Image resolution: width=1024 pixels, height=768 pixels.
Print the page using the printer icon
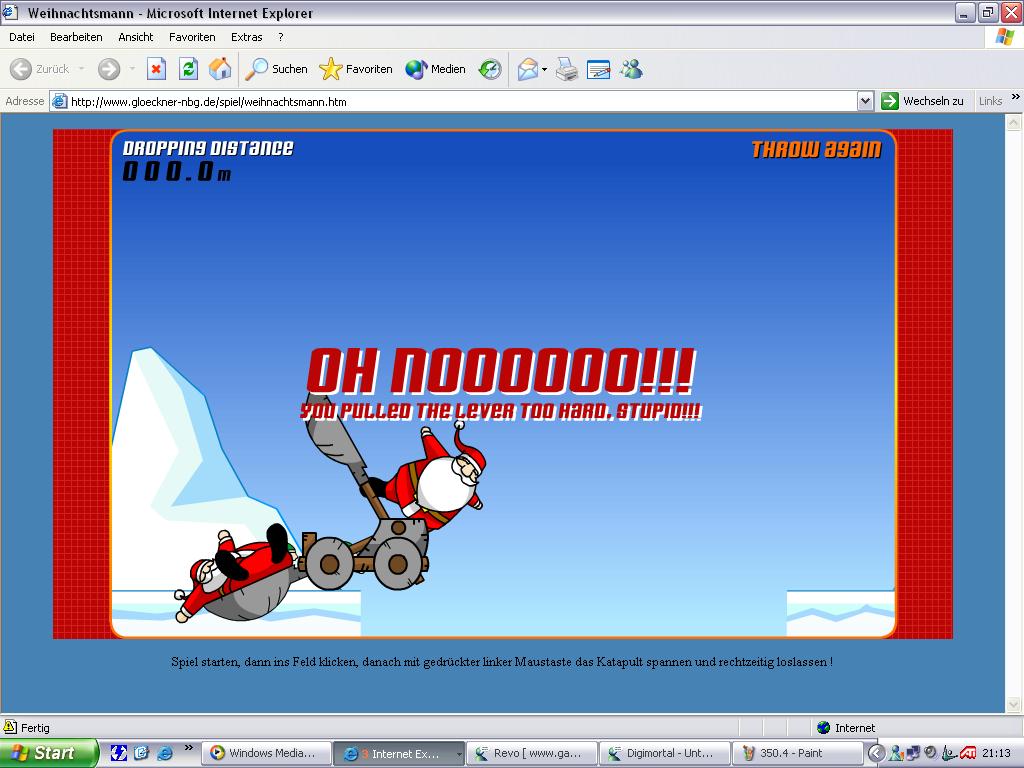[x=567, y=69]
